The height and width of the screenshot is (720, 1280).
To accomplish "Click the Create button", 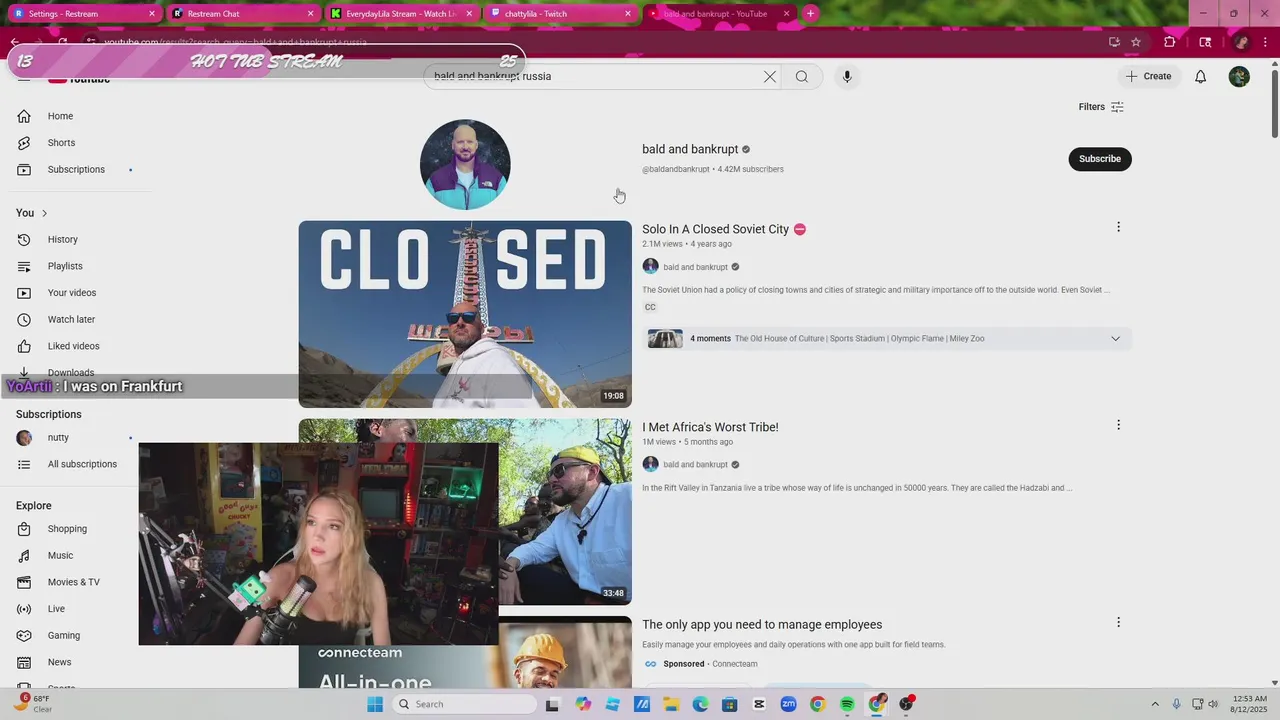I will (x=1148, y=77).
